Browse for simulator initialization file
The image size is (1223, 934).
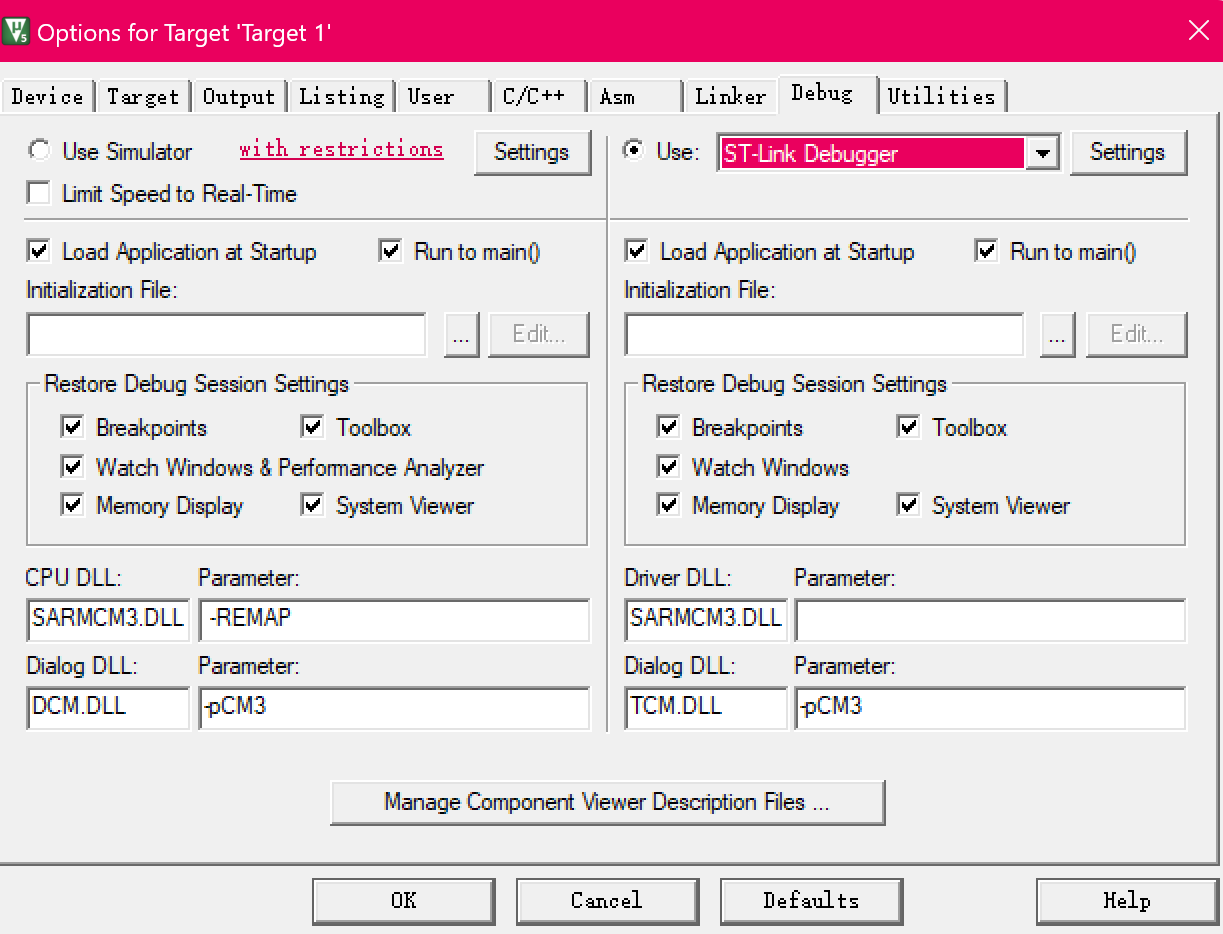point(461,335)
